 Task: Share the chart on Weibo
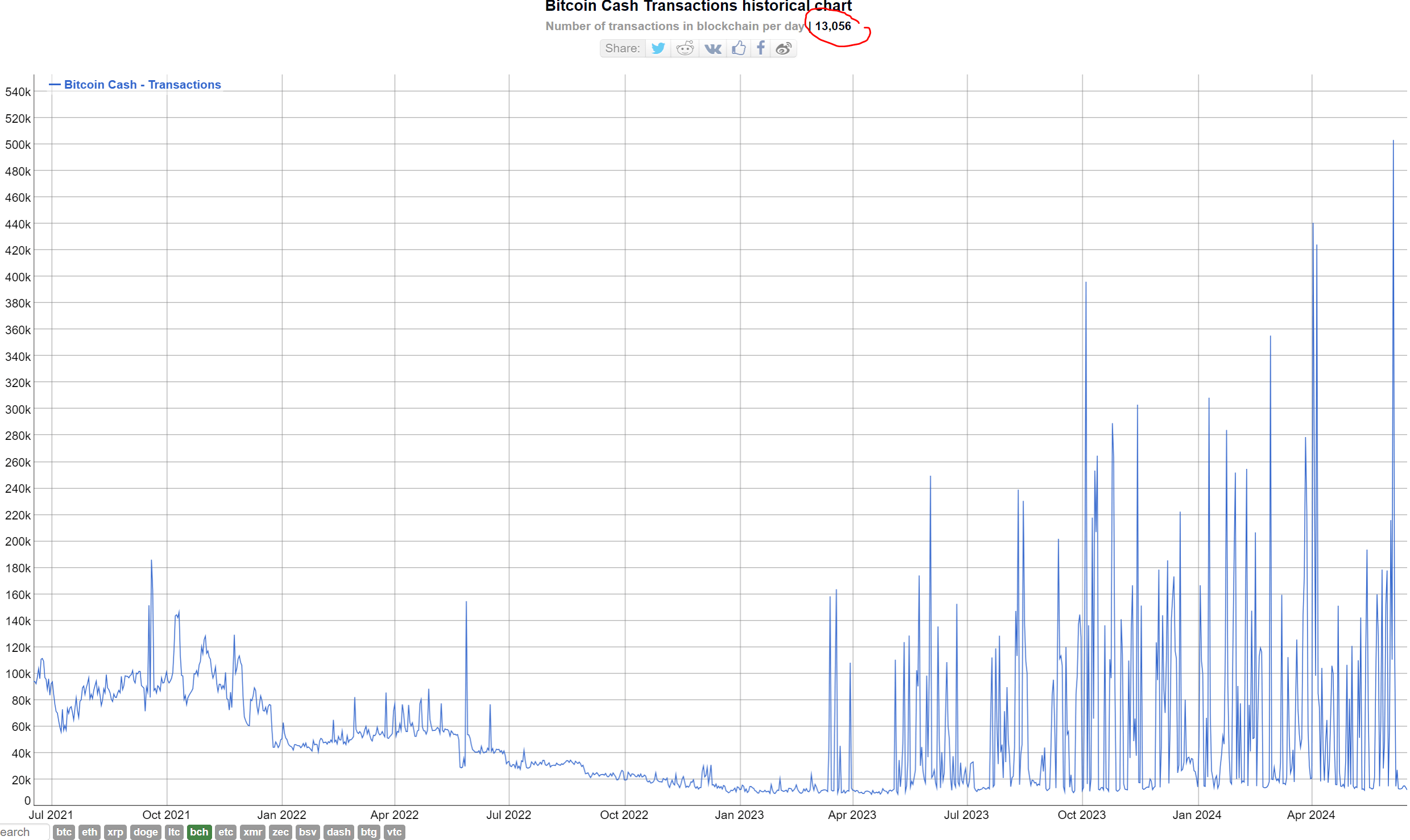pyautogui.click(x=783, y=48)
